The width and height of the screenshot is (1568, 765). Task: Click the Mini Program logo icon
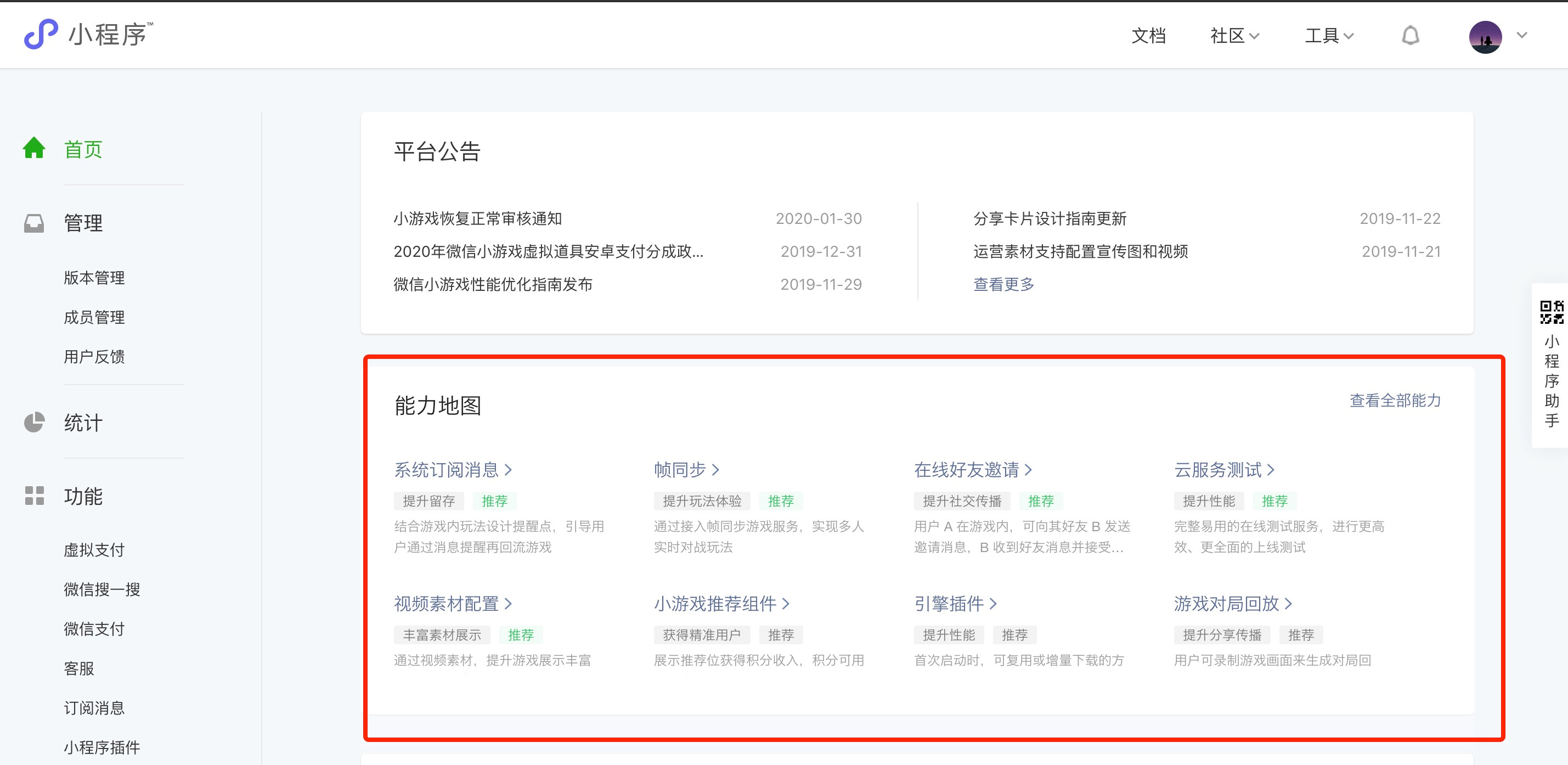41,34
